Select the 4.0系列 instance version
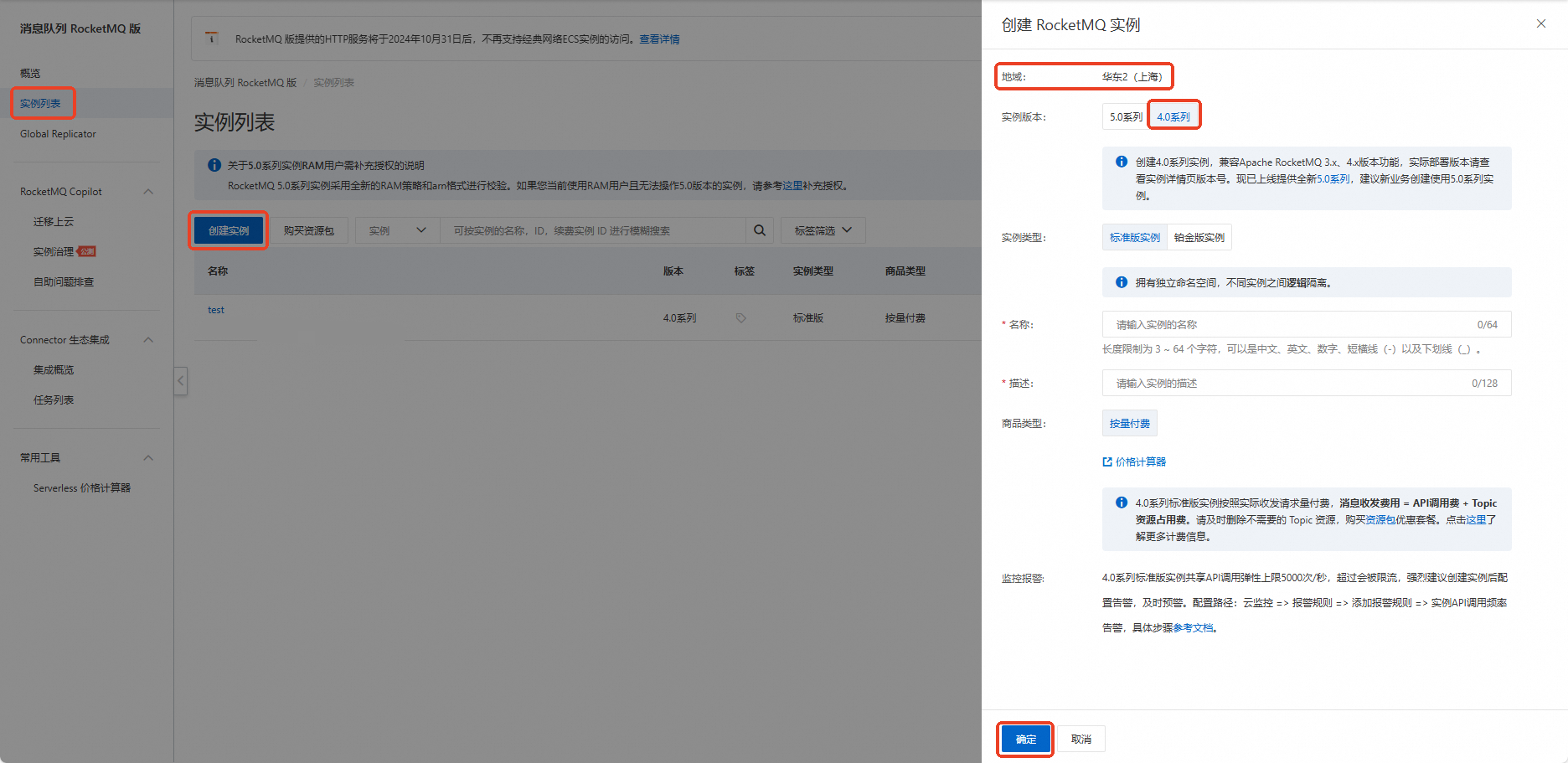 (x=1173, y=116)
